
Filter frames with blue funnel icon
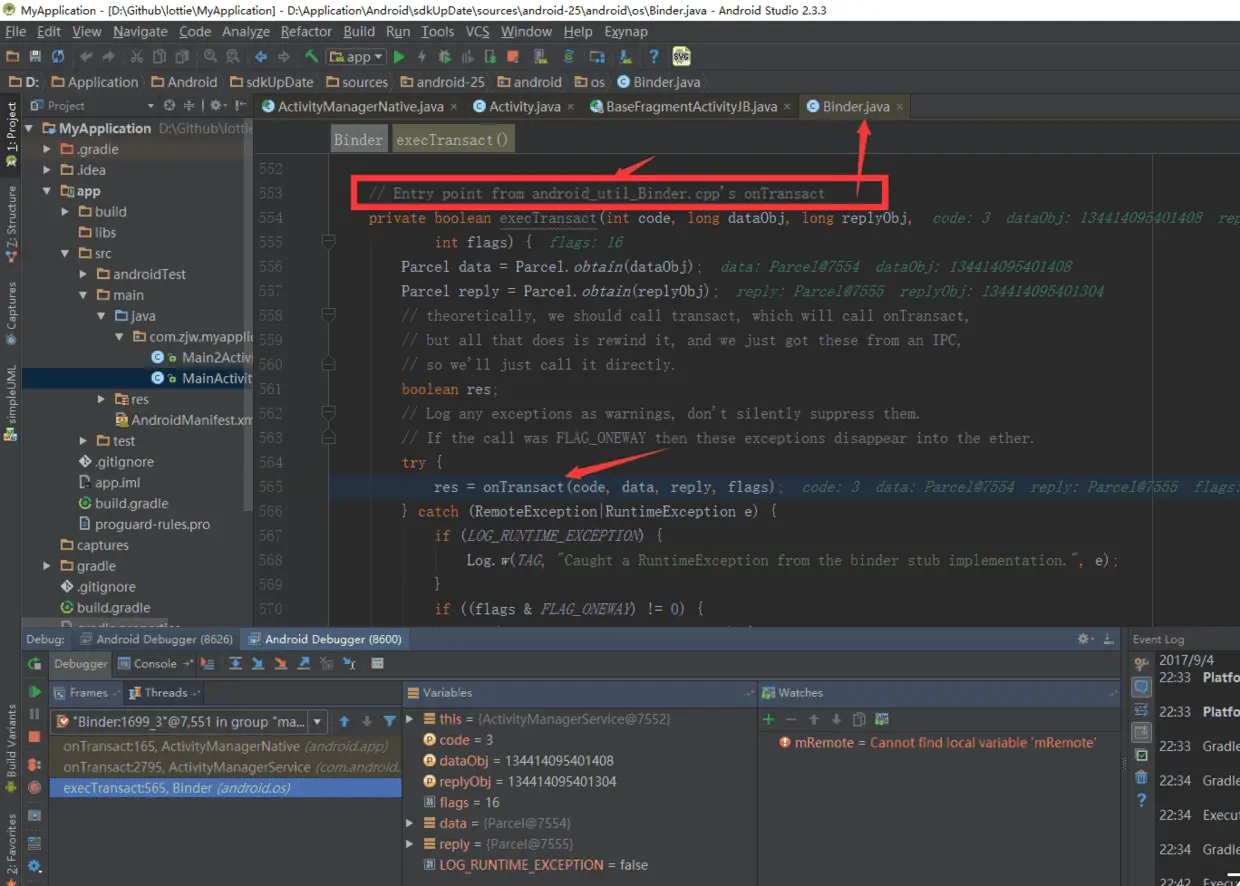tap(390, 721)
